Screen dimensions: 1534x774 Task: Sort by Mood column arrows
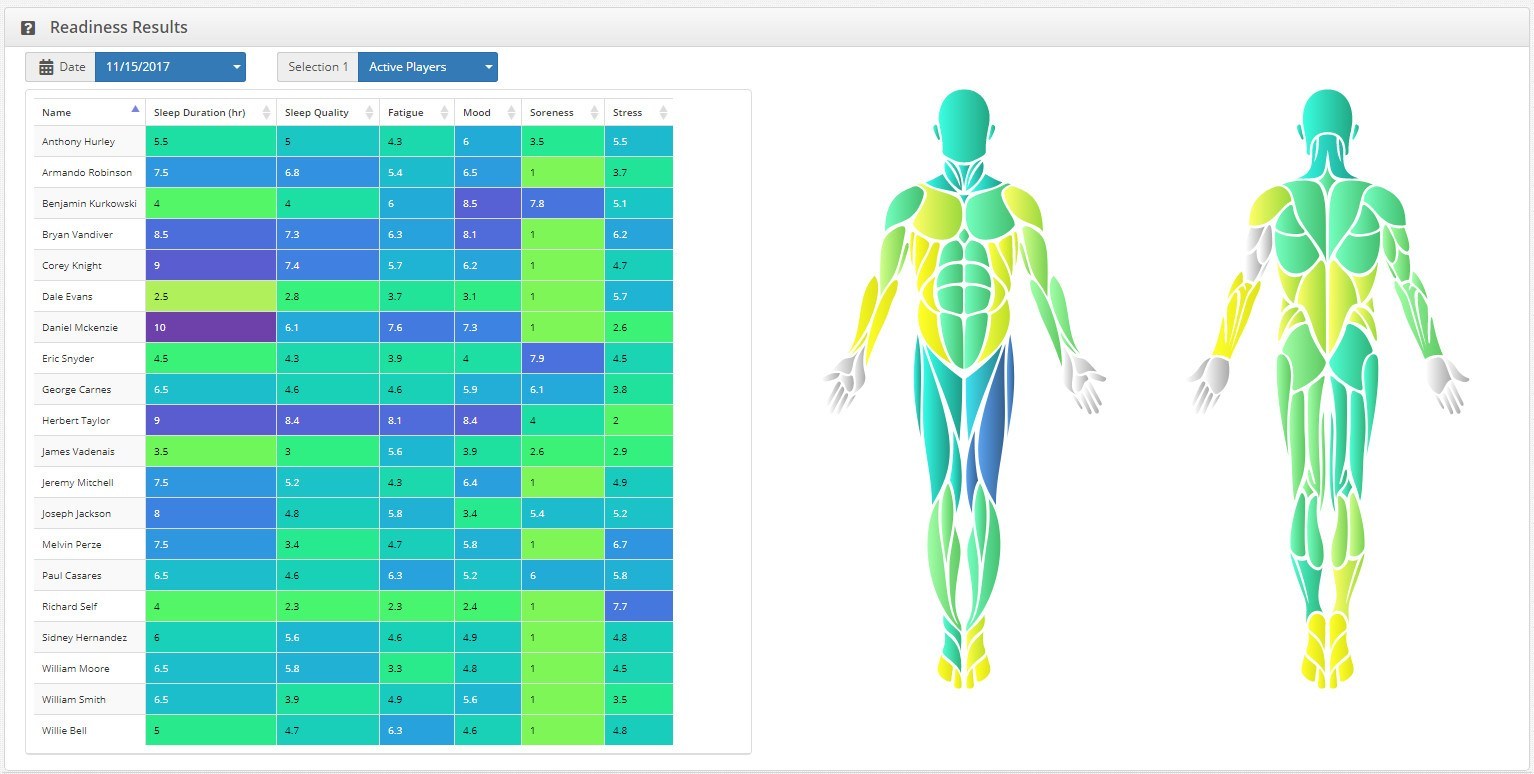point(511,113)
